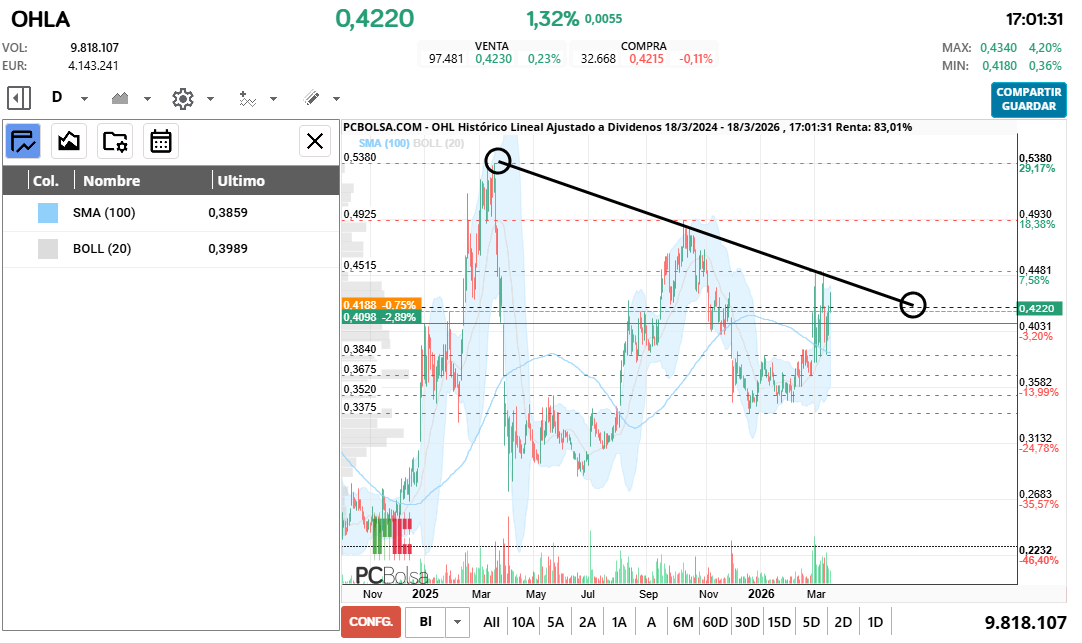Click the BOLL (20) gray color swatch
1082x643 pixels.
click(48, 249)
